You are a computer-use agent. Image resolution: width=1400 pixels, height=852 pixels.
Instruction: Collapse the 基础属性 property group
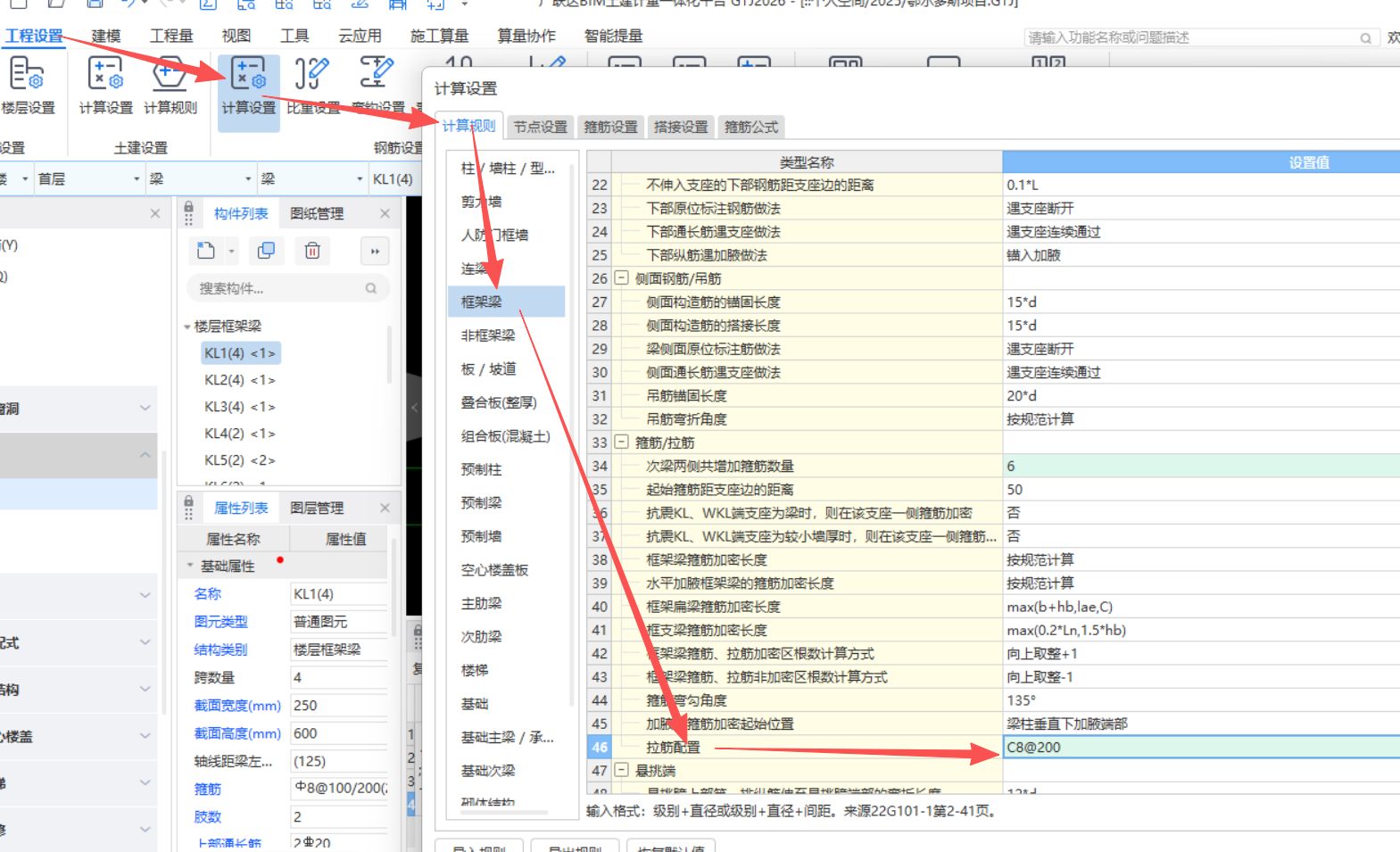(190, 566)
